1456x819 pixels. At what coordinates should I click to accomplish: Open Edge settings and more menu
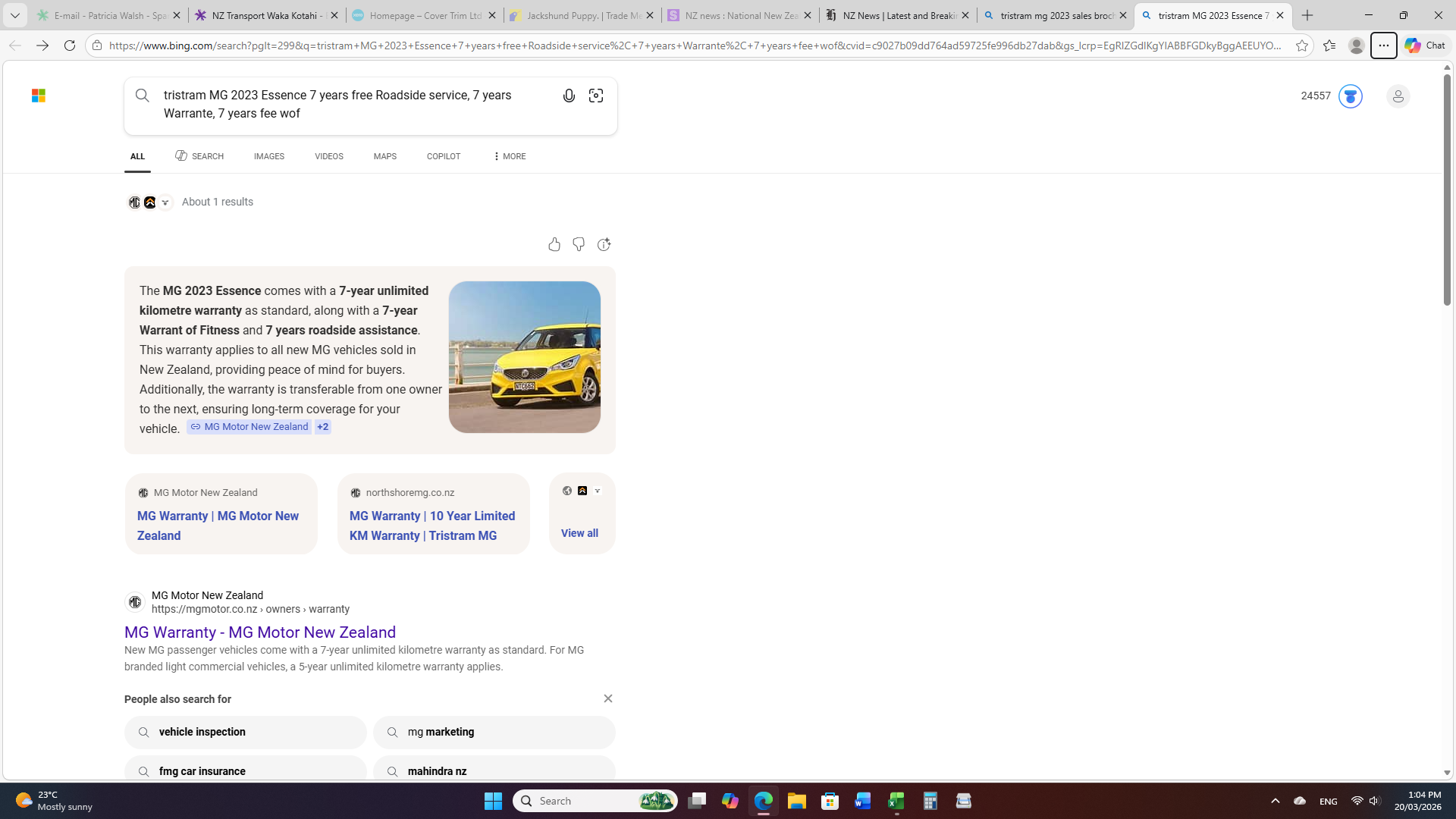pyautogui.click(x=1384, y=45)
